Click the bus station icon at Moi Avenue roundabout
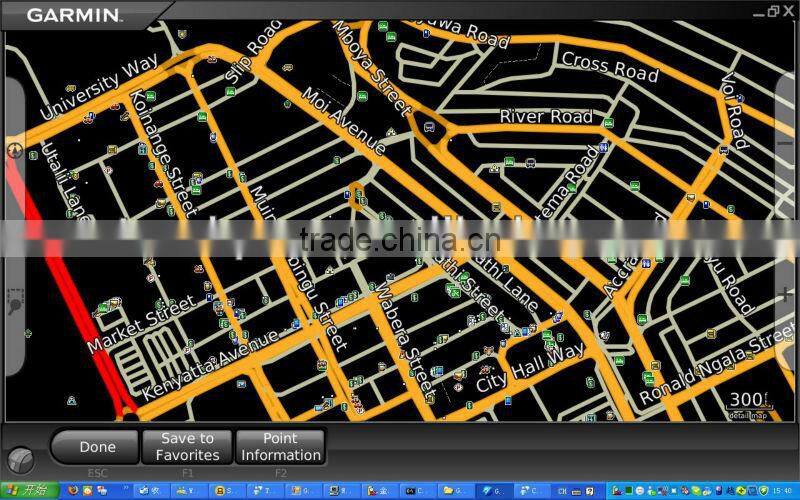Screen dimensions: 800x500 tap(430, 126)
